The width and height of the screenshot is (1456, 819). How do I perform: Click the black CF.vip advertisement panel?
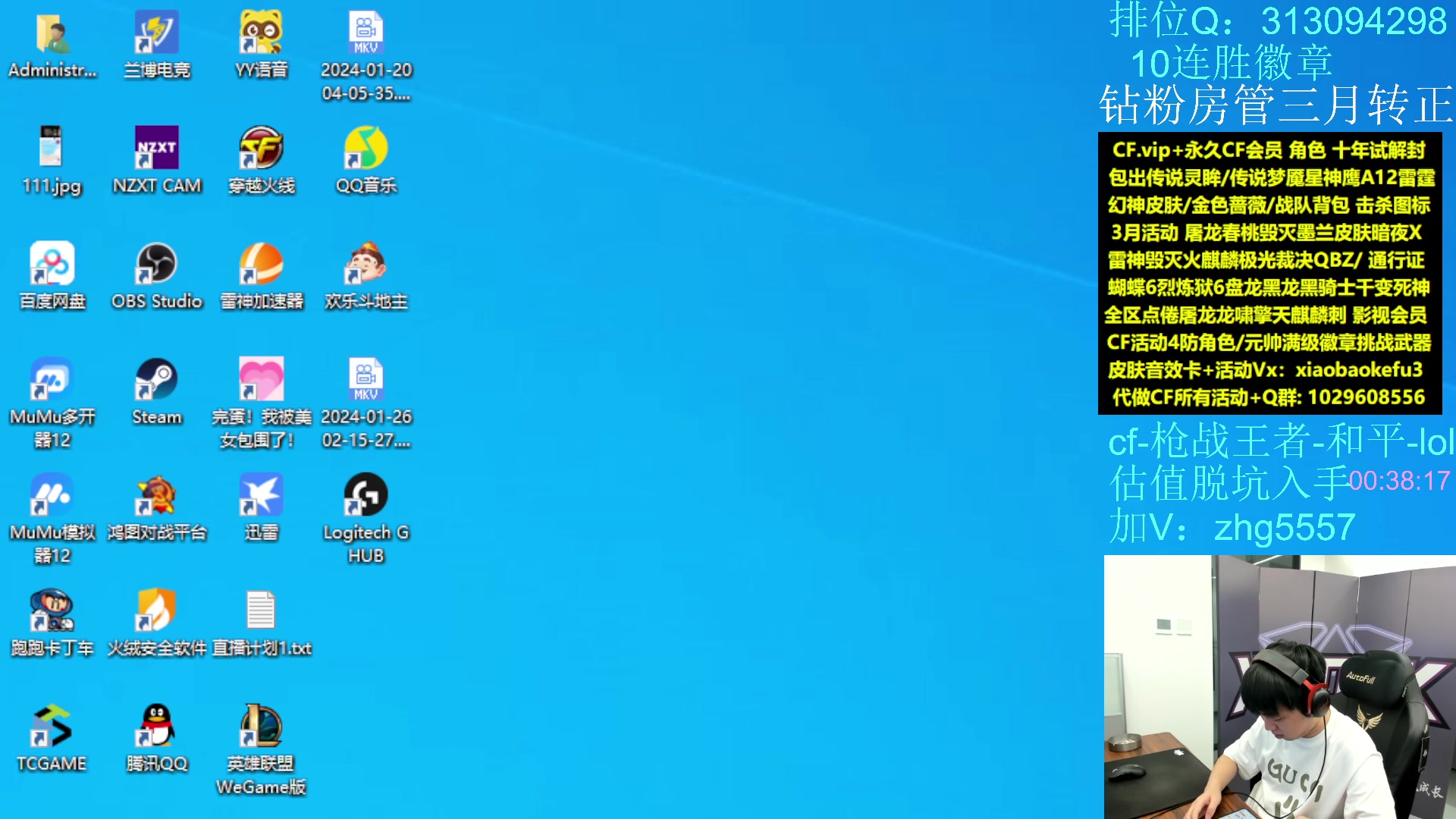pos(1270,273)
